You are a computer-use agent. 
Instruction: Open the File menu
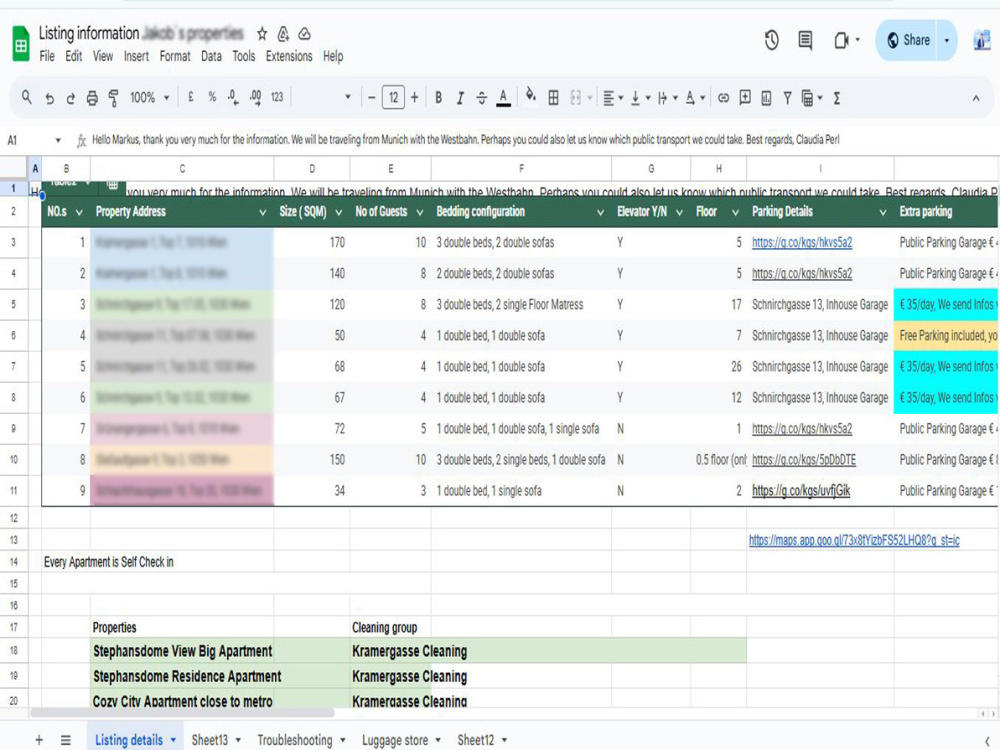point(47,56)
